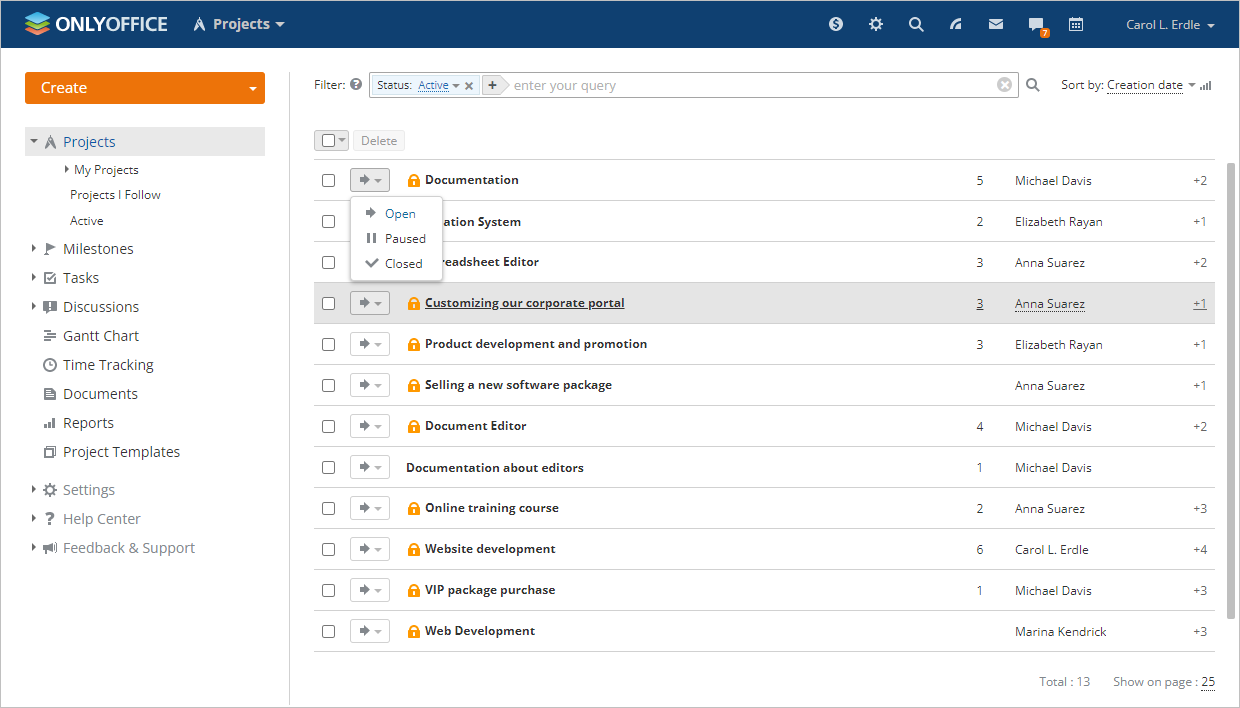Open the Create button dropdown arrow
Image resolution: width=1240 pixels, height=708 pixels.
[252, 88]
